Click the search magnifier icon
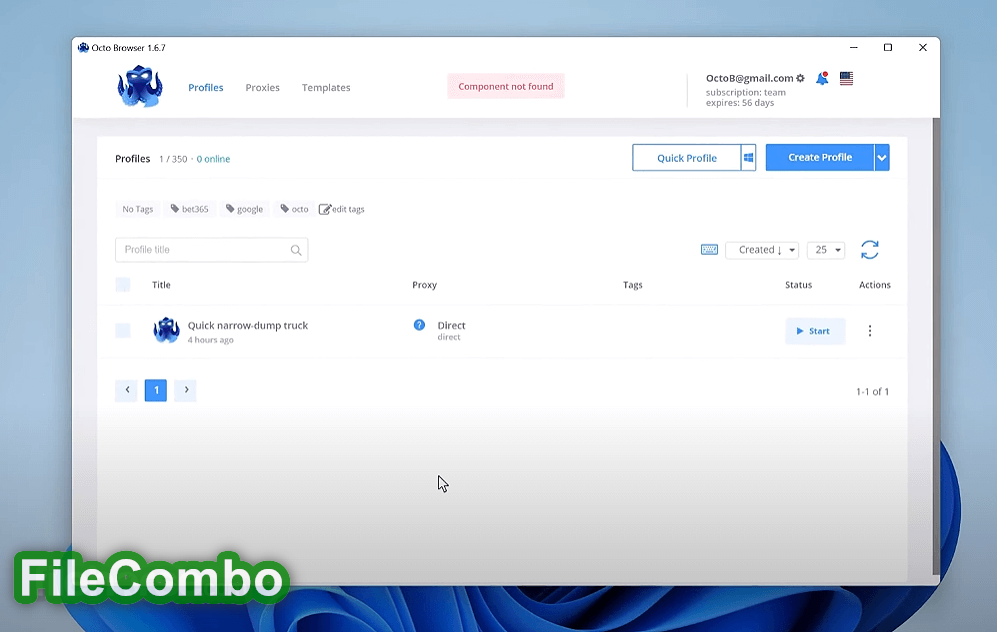The width and height of the screenshot is (997, 632). (296, 251)
